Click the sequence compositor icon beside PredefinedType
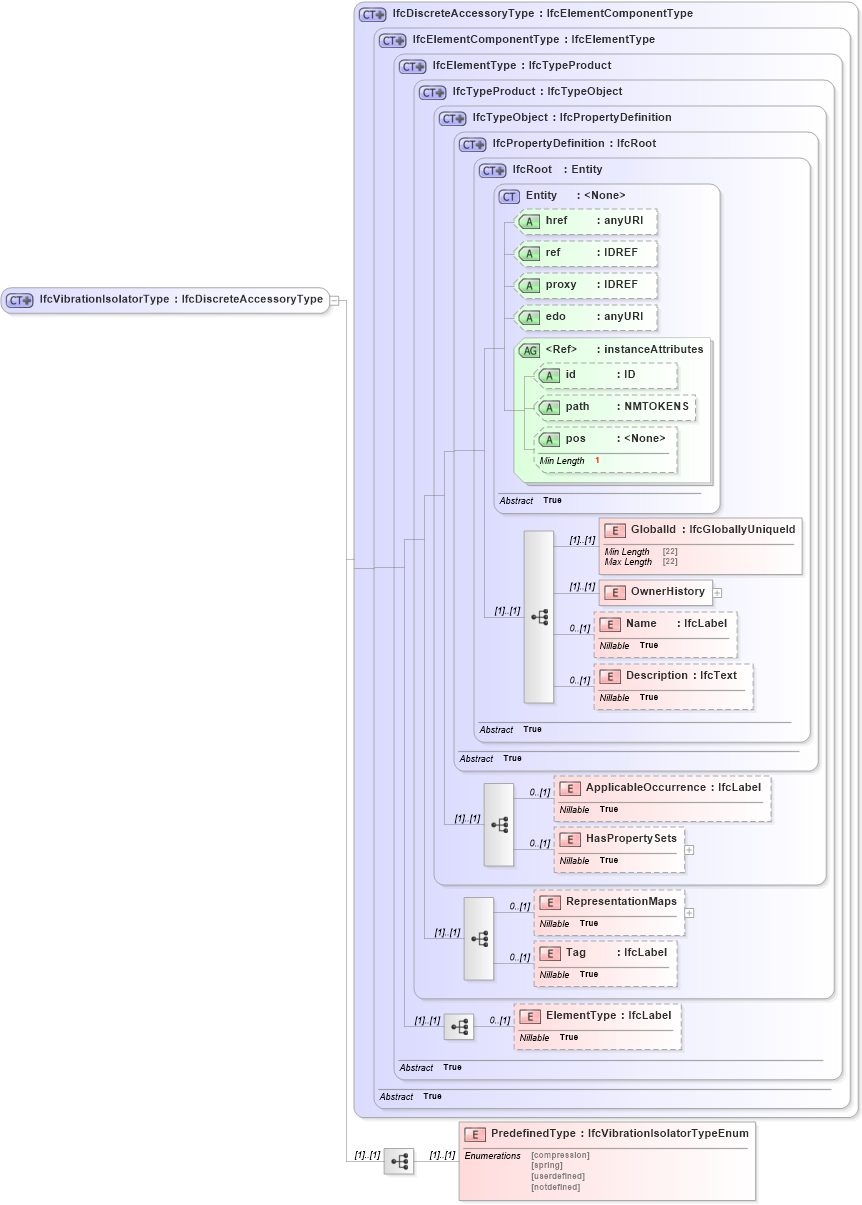 (x=398, y=1161)
